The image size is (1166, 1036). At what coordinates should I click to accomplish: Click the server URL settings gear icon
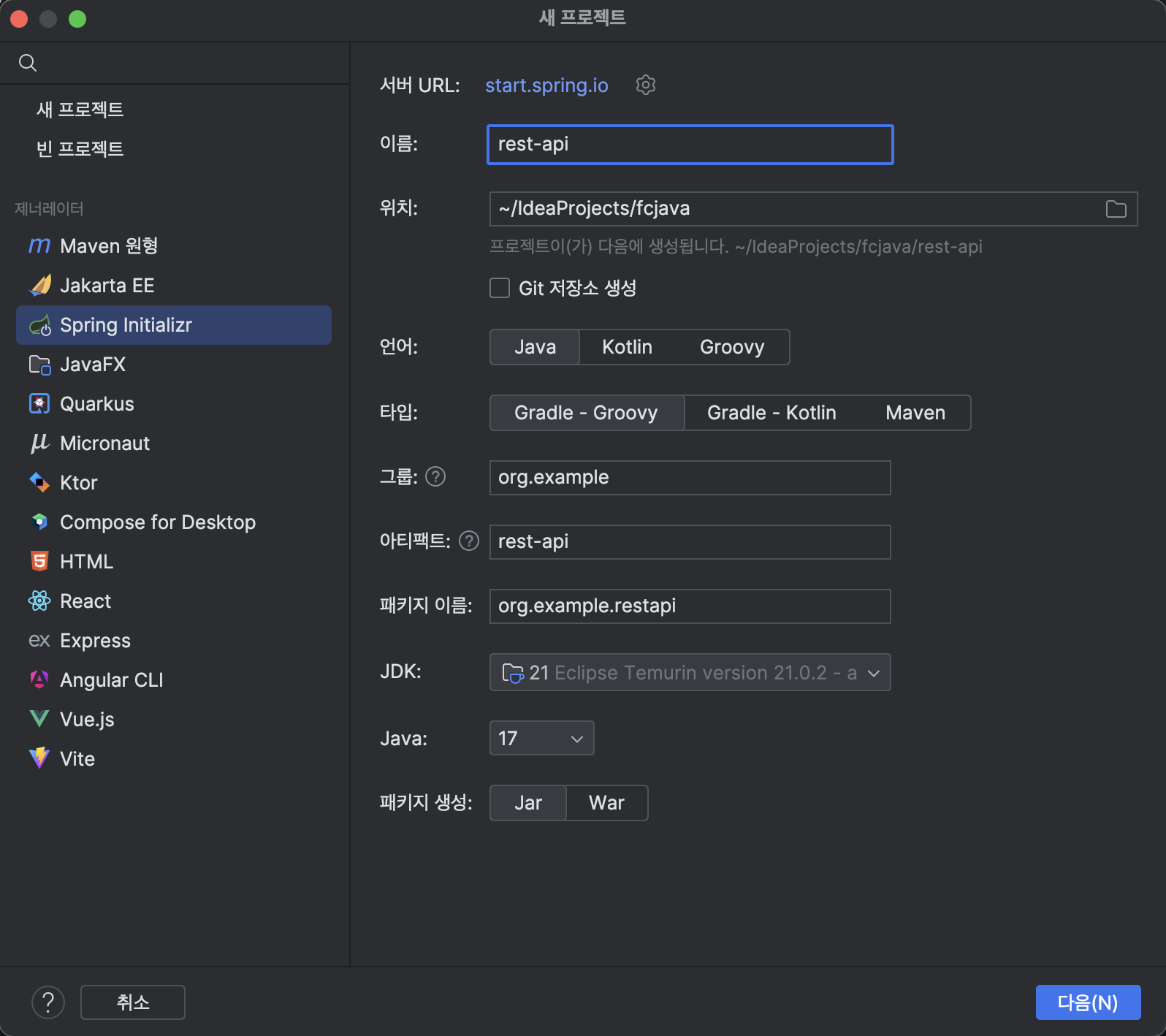pos(645,85)
